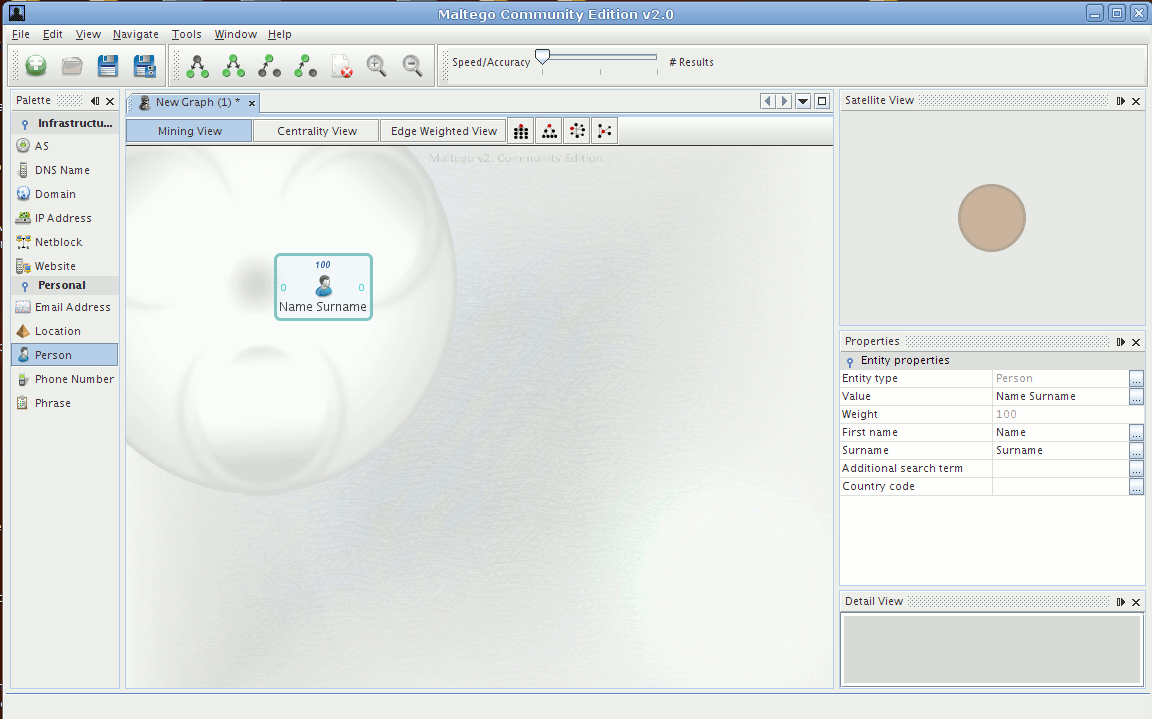Open the graph tabs dropdown arrow

pyautogui.click(x=802, y=101)
